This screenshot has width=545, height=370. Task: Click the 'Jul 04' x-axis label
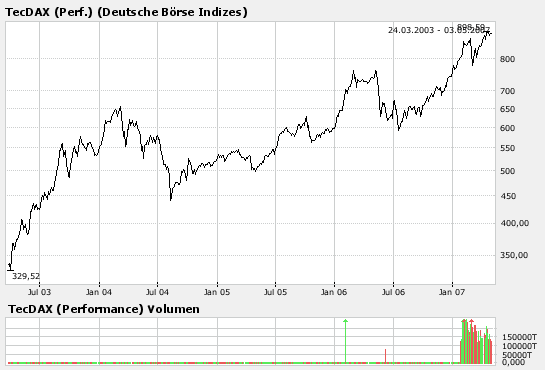point(157,292)
